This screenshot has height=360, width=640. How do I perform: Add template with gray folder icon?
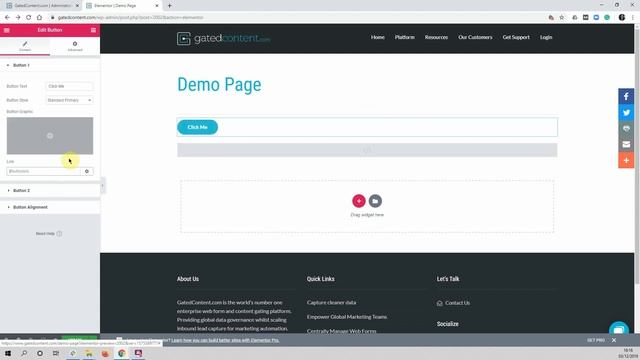[375, 201]
